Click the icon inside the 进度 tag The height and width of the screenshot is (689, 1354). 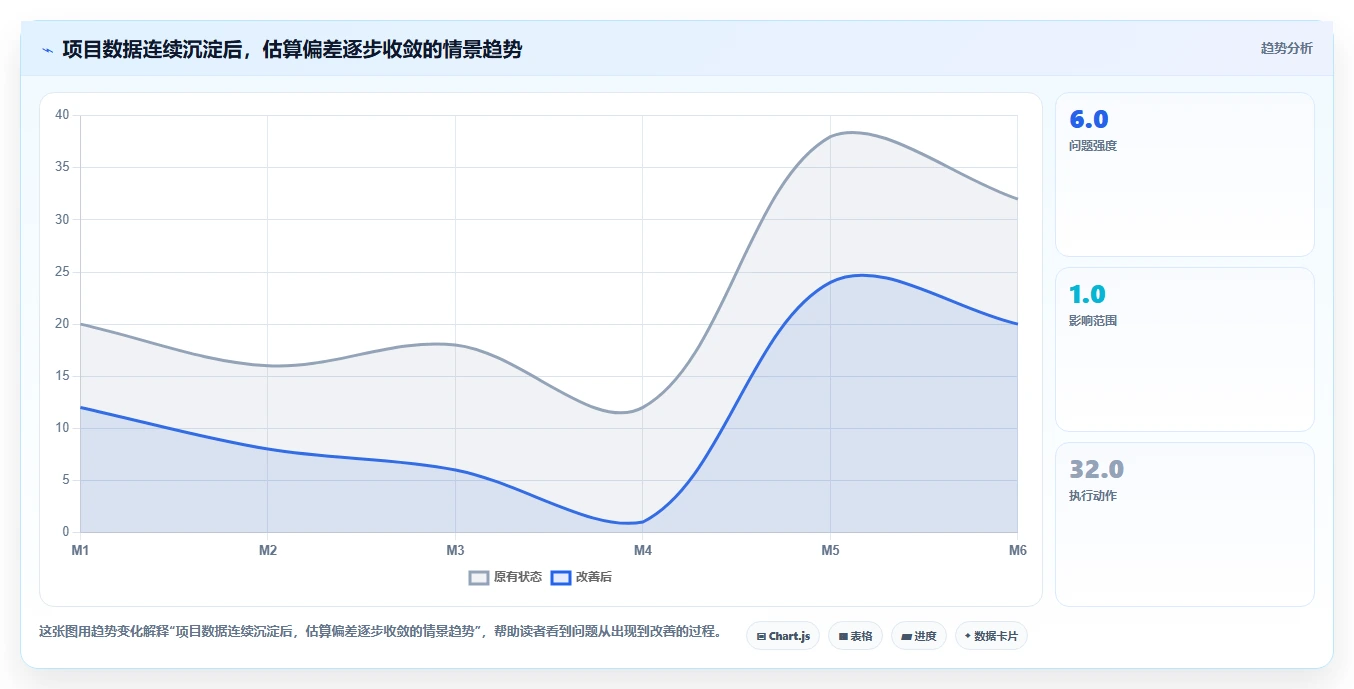[x=906, y=636]
